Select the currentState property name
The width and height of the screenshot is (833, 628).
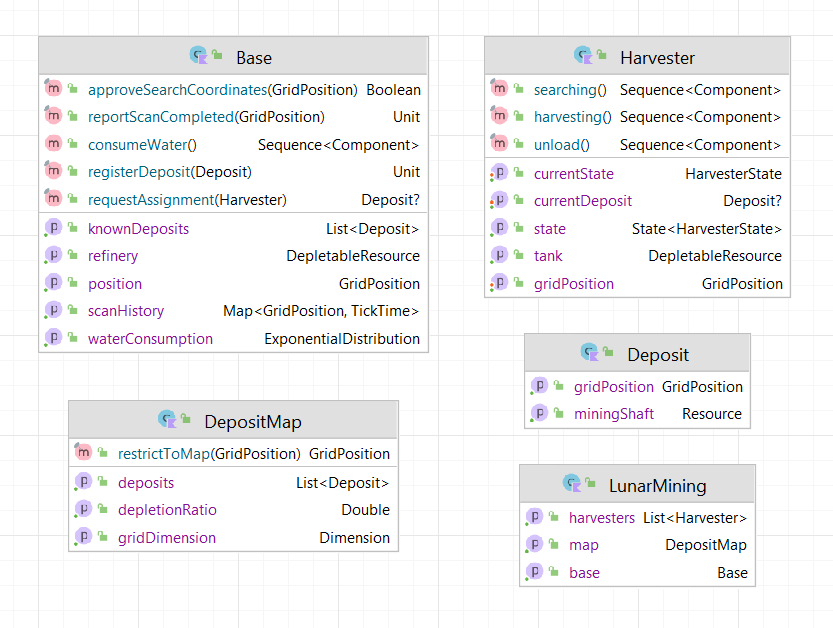(574, 174)
